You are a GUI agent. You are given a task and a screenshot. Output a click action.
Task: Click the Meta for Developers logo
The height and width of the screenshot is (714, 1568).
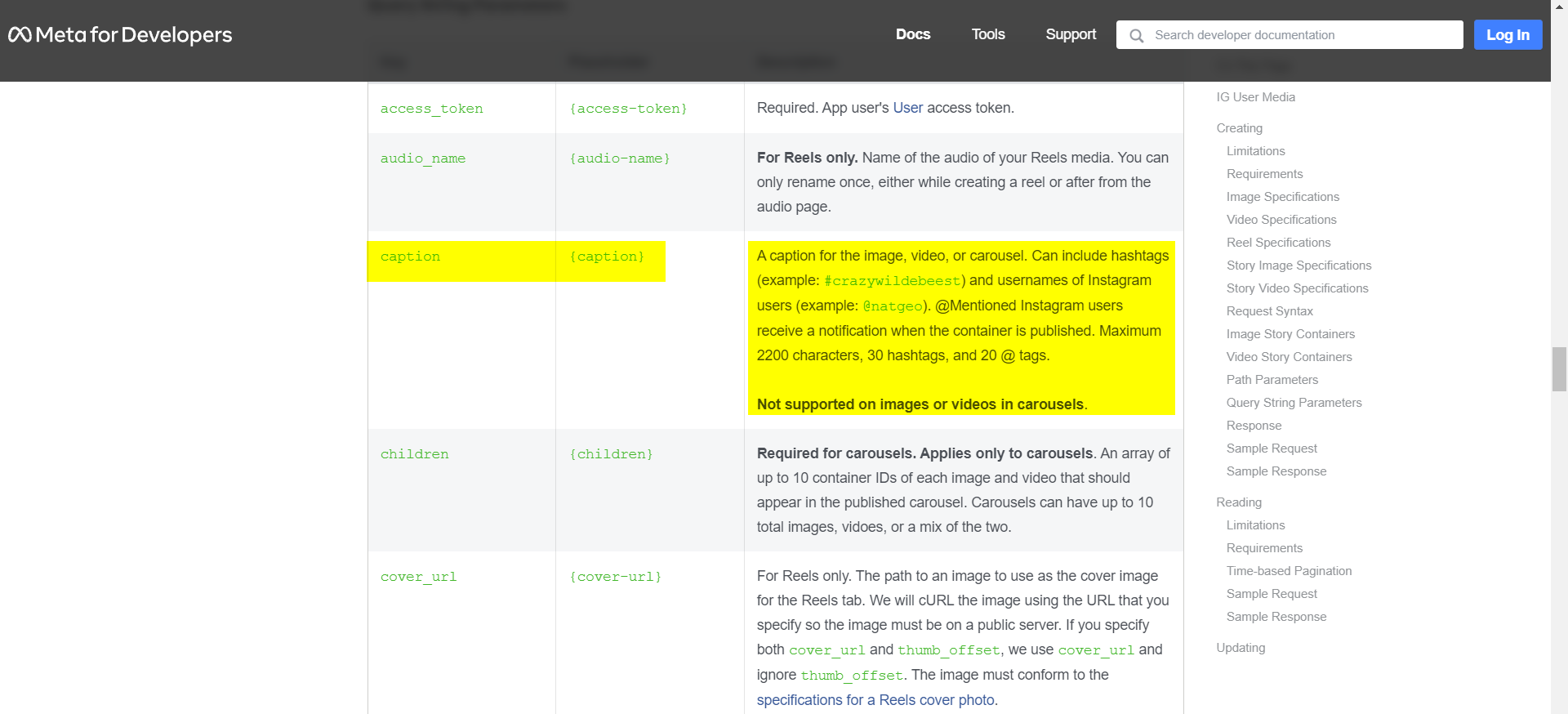[x=120, y=34]
